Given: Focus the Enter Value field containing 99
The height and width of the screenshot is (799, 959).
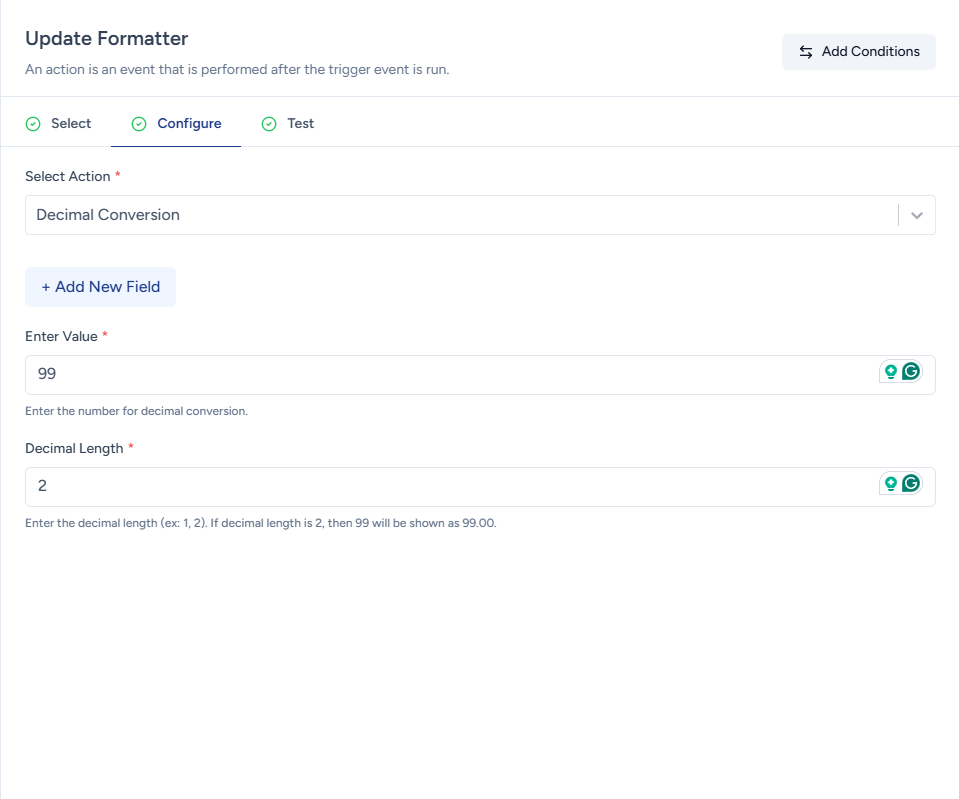Looking at the screenshot, I should [450, 375].
